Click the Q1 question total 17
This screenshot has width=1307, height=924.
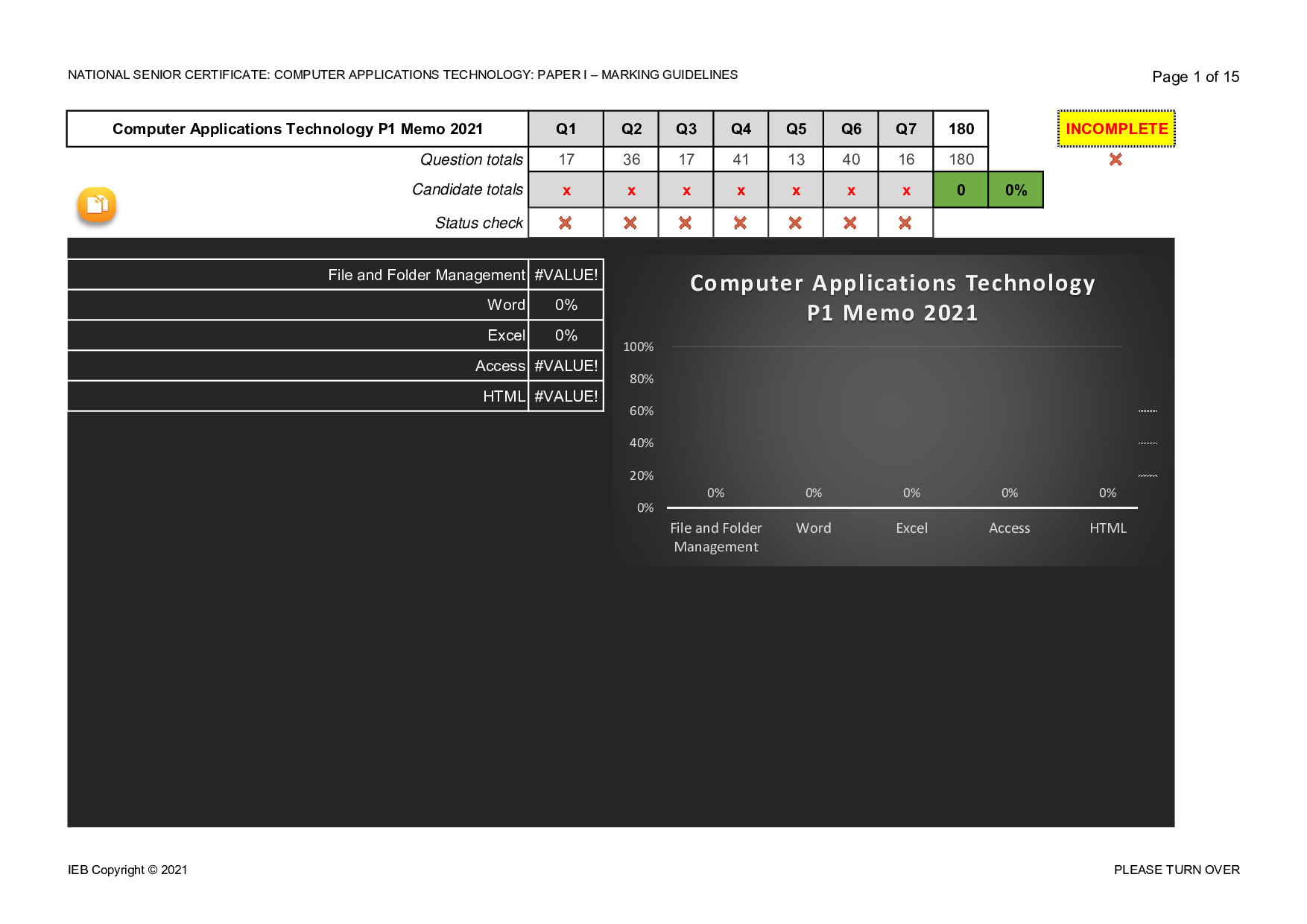coord(566,159)
